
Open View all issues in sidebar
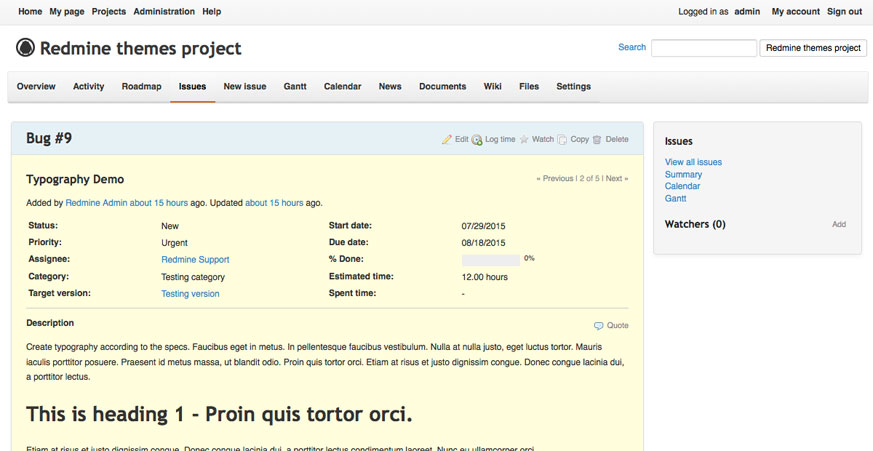coord(693,162)
